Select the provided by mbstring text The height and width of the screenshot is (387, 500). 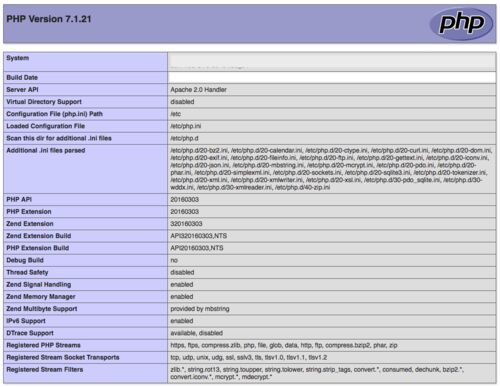(200, 309)
